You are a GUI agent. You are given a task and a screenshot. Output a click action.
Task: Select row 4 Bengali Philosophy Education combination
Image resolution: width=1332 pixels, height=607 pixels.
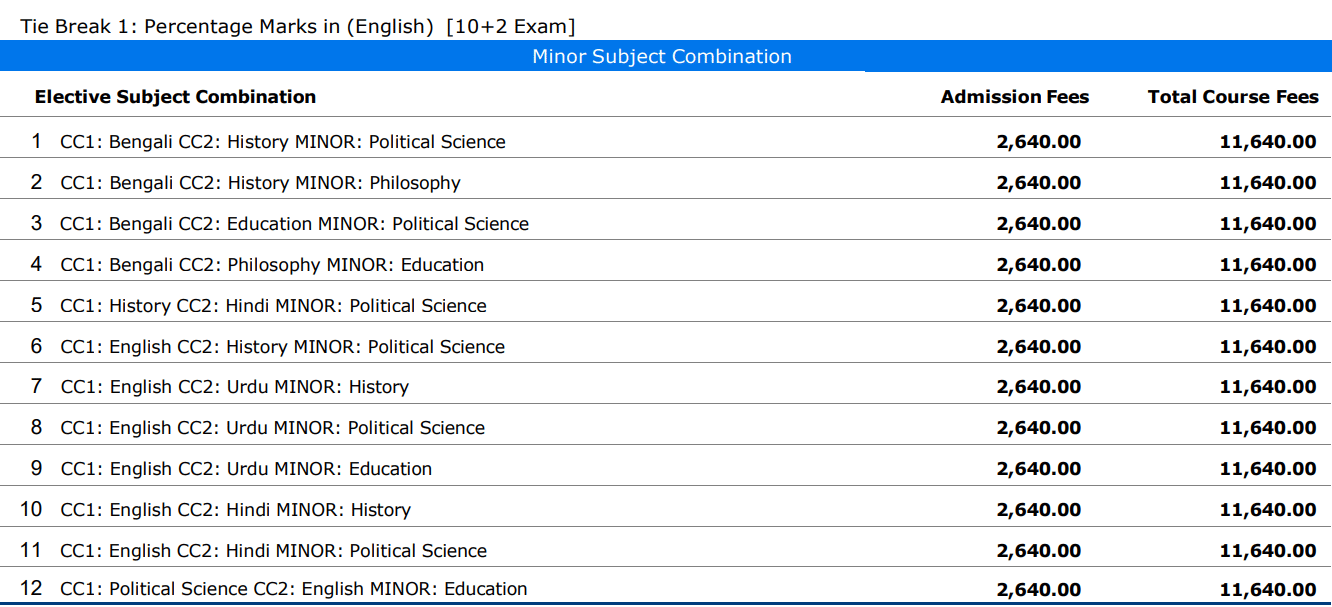click(x=272, y=265)
